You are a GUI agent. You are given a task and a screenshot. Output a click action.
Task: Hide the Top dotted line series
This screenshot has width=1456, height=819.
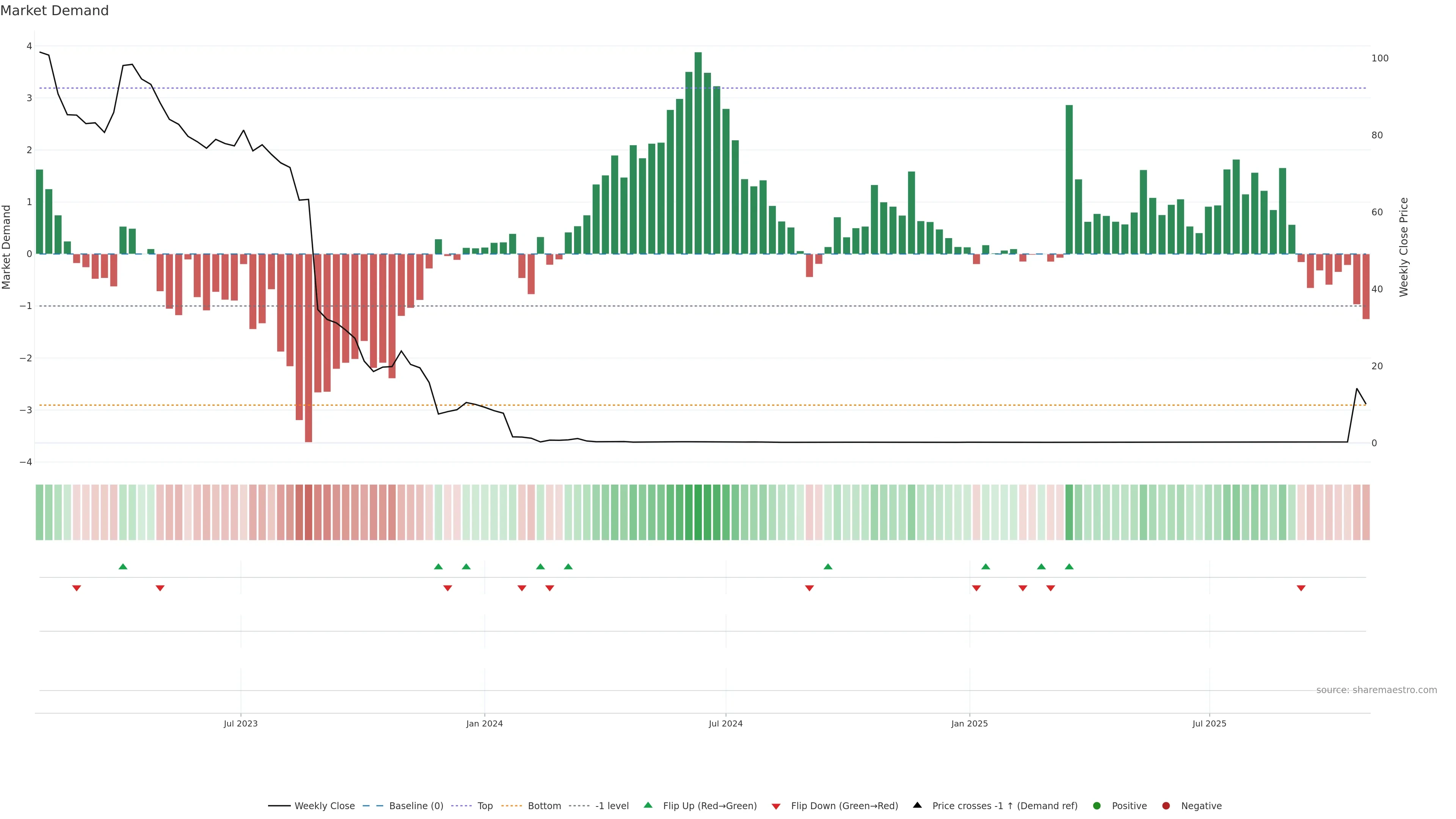485,805
